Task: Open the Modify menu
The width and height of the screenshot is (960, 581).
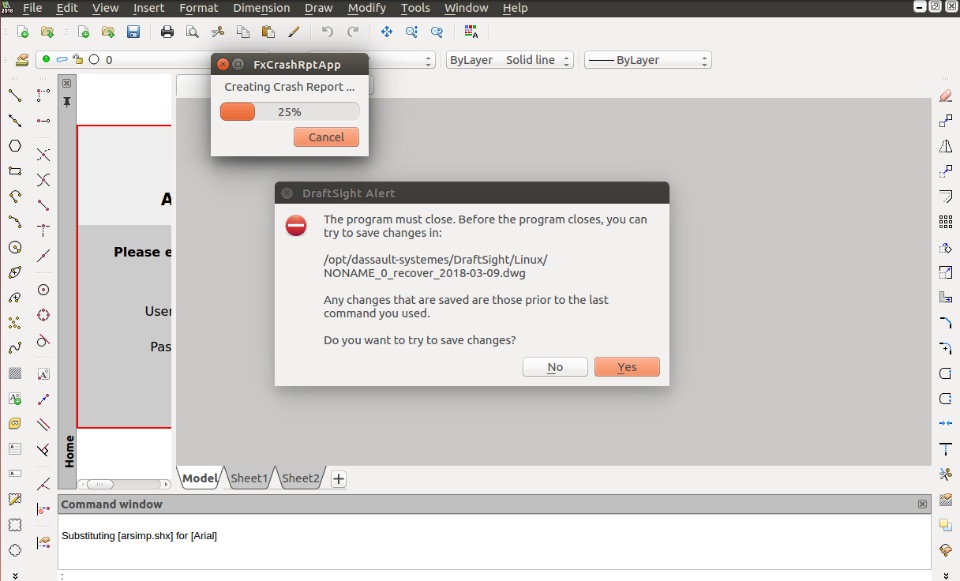Action: 367,8
